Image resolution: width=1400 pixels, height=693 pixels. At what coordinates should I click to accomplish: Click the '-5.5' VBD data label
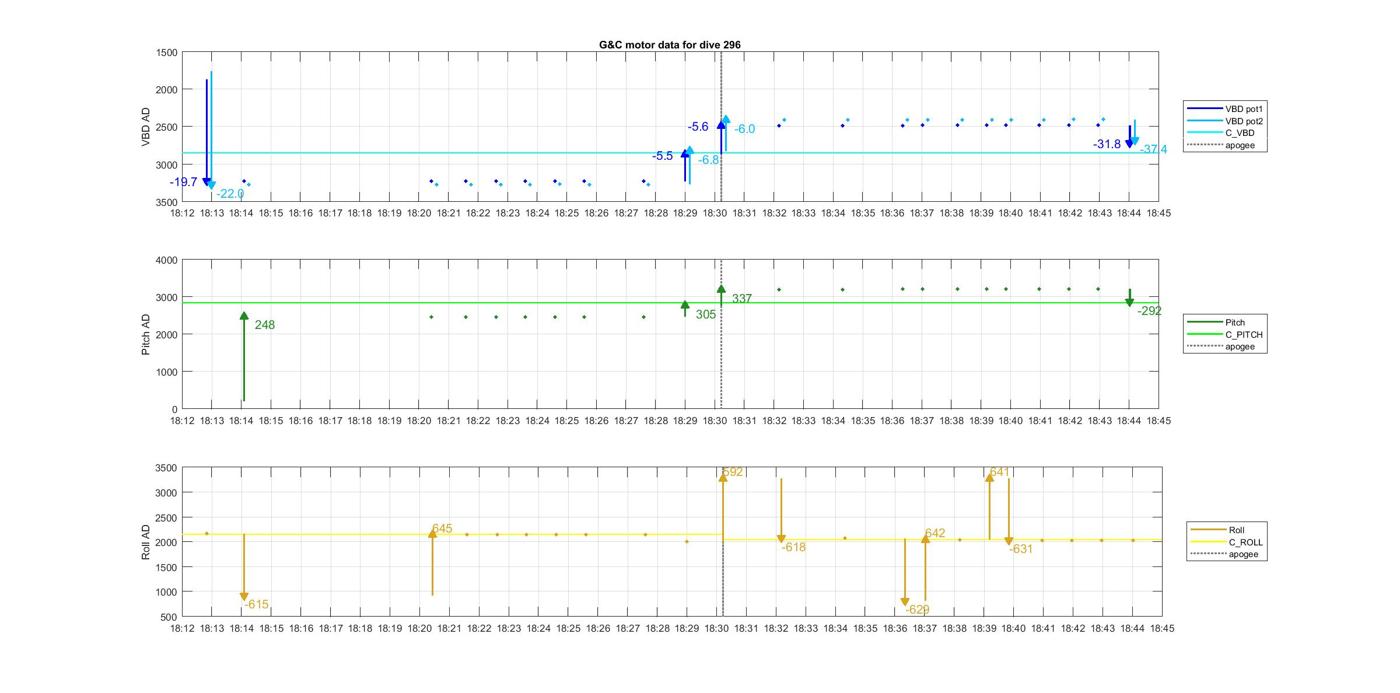click(663, 156)
